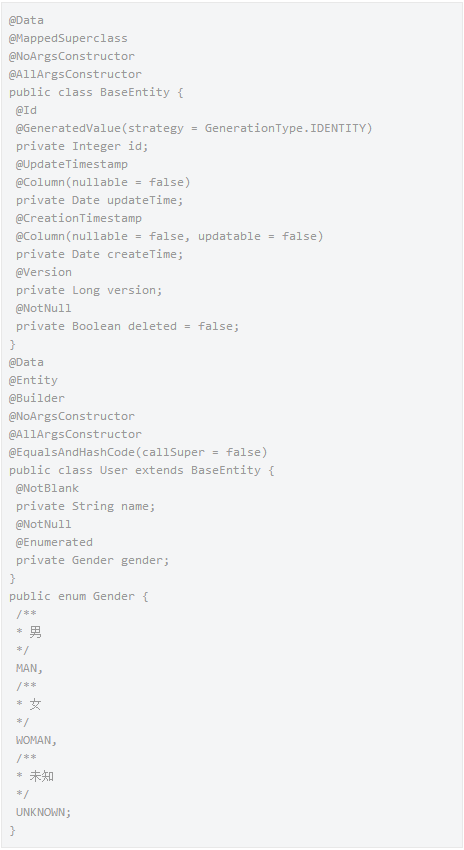Viewport: 464px width, 850px height.
Task: Click the UNKNOWN enum constant
Action: (43, 812)
